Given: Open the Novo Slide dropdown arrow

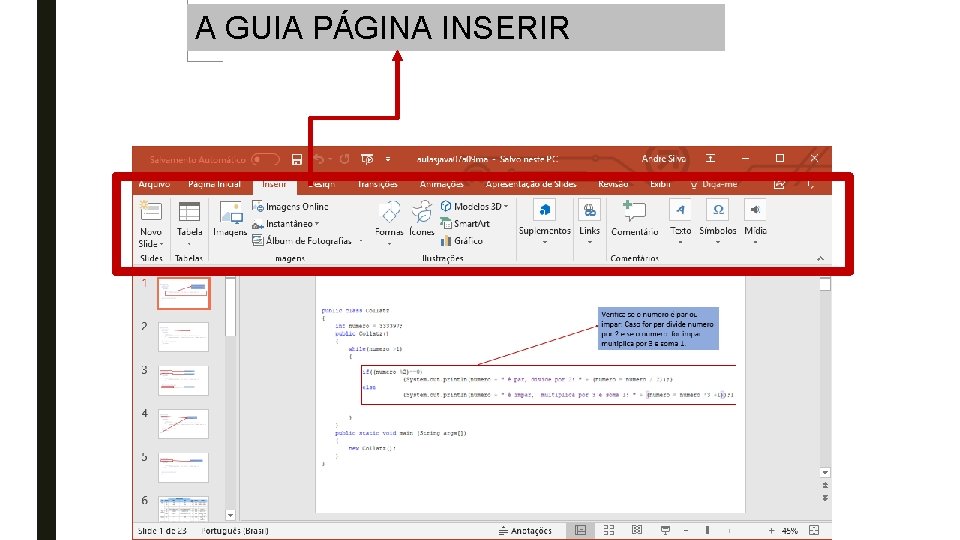Looking at the screenshot, I should point(162,244).
